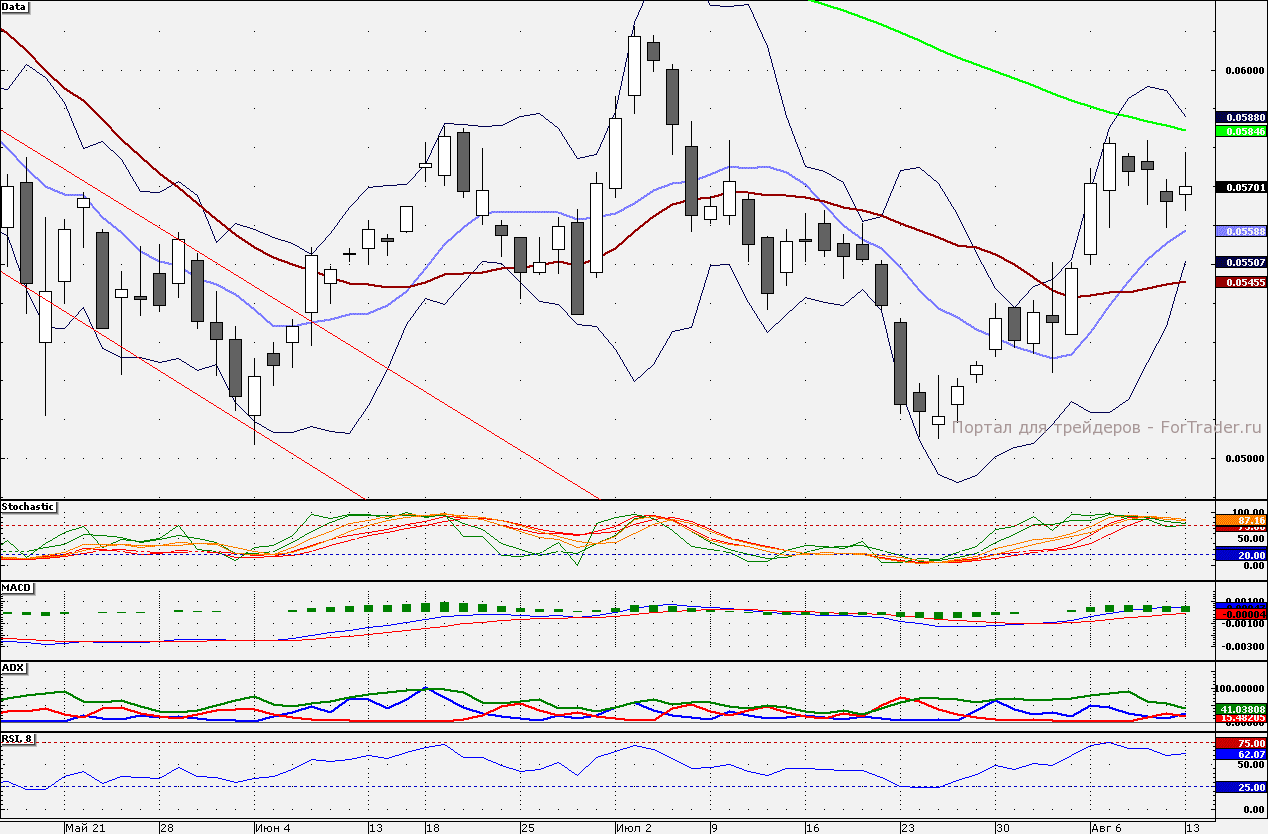Click the "Июл 2" date label
This screenshot has width=1268, height=834.
click(x=634, y=828)
